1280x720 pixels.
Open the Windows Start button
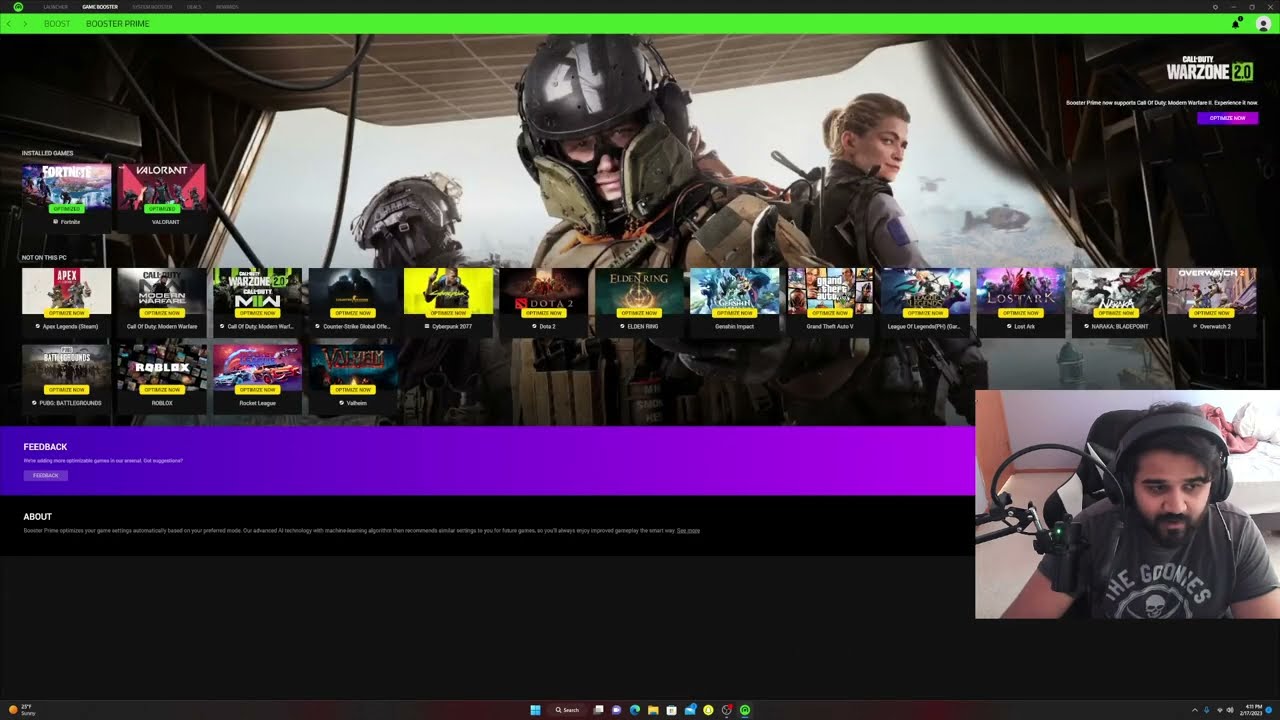pos(535,710)
